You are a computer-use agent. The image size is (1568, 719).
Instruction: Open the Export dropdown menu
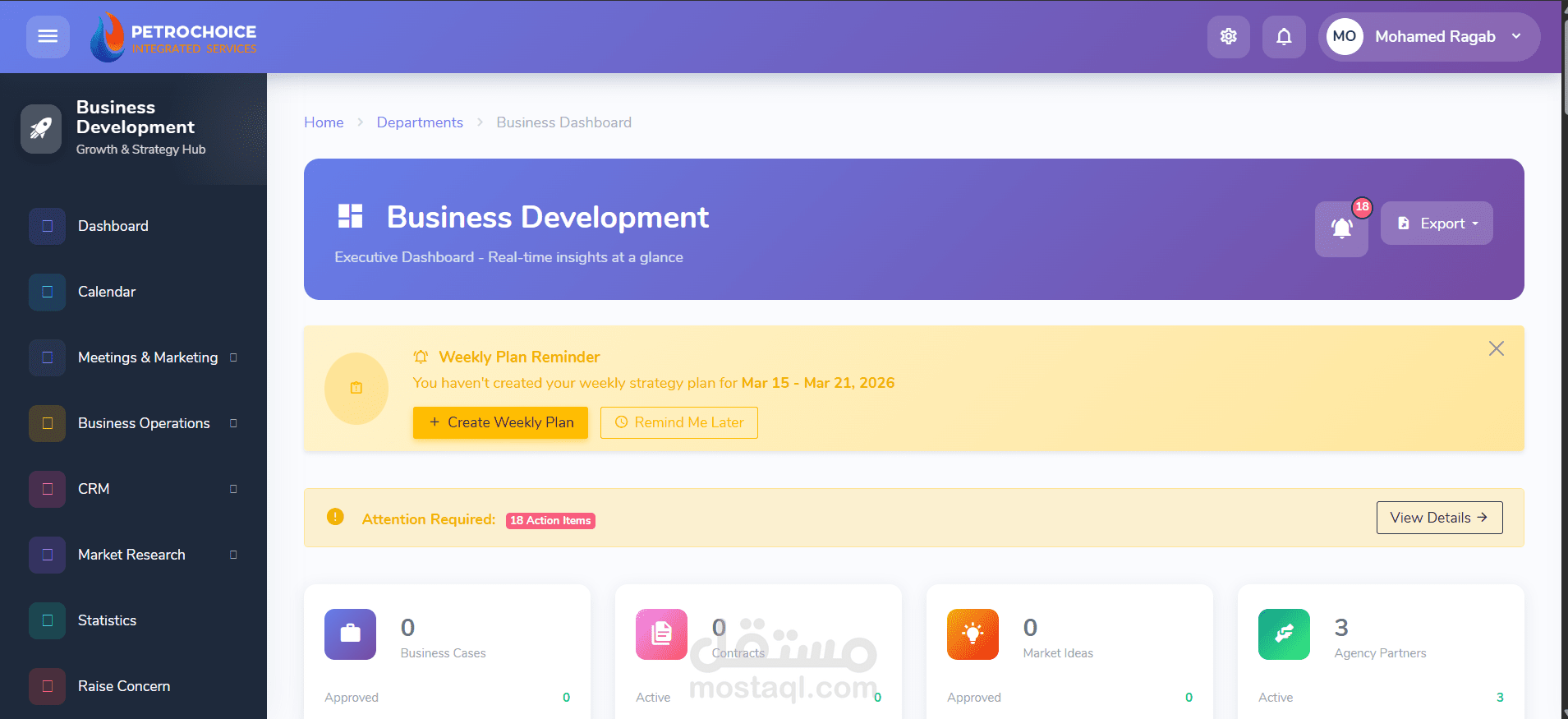pos(1437,224)
